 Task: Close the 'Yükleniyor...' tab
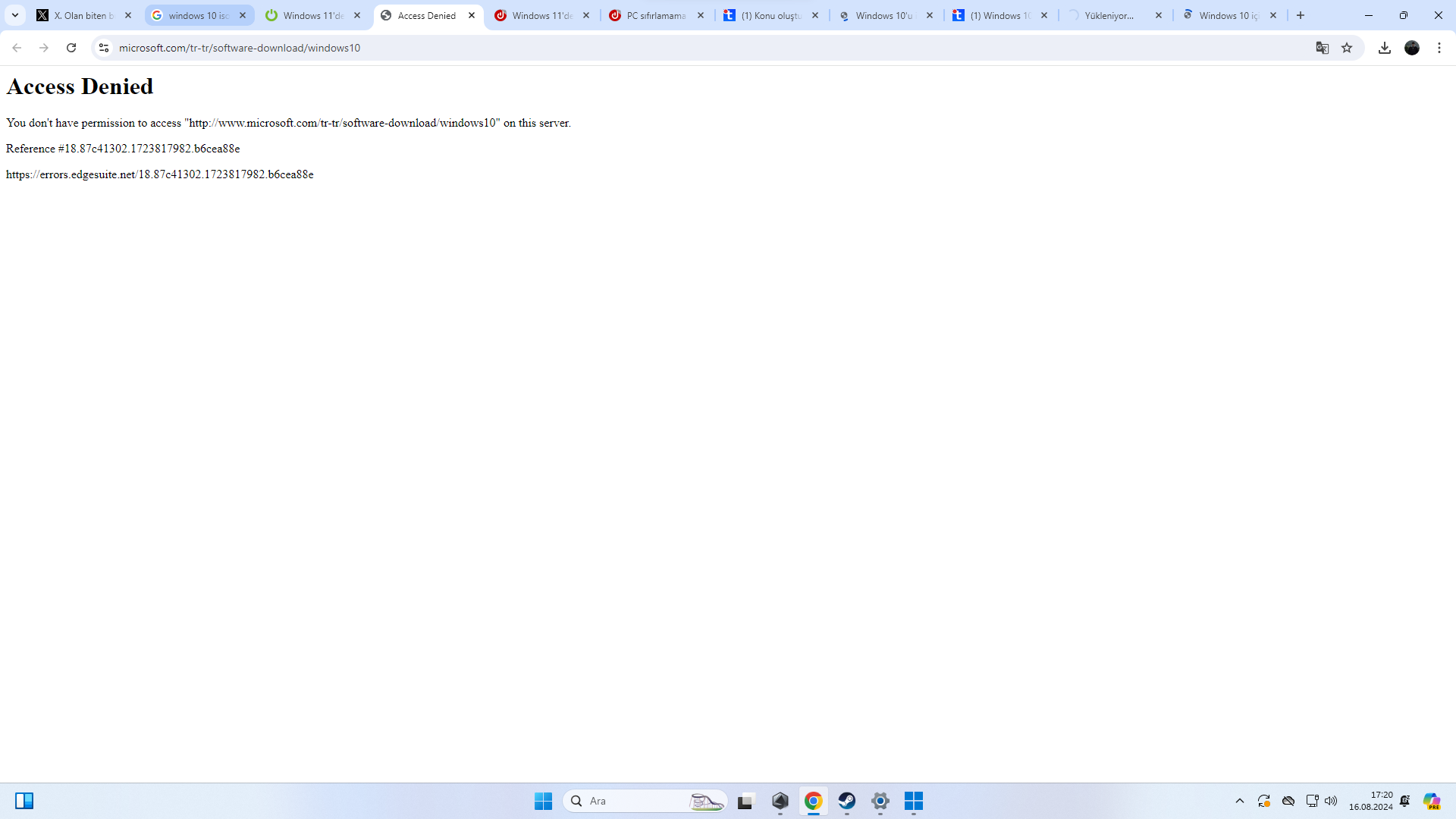[x=1159, y=15]
